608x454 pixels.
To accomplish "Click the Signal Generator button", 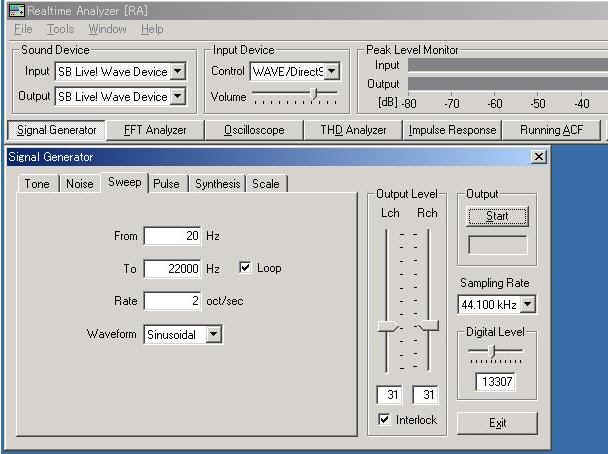I will 57,130.
